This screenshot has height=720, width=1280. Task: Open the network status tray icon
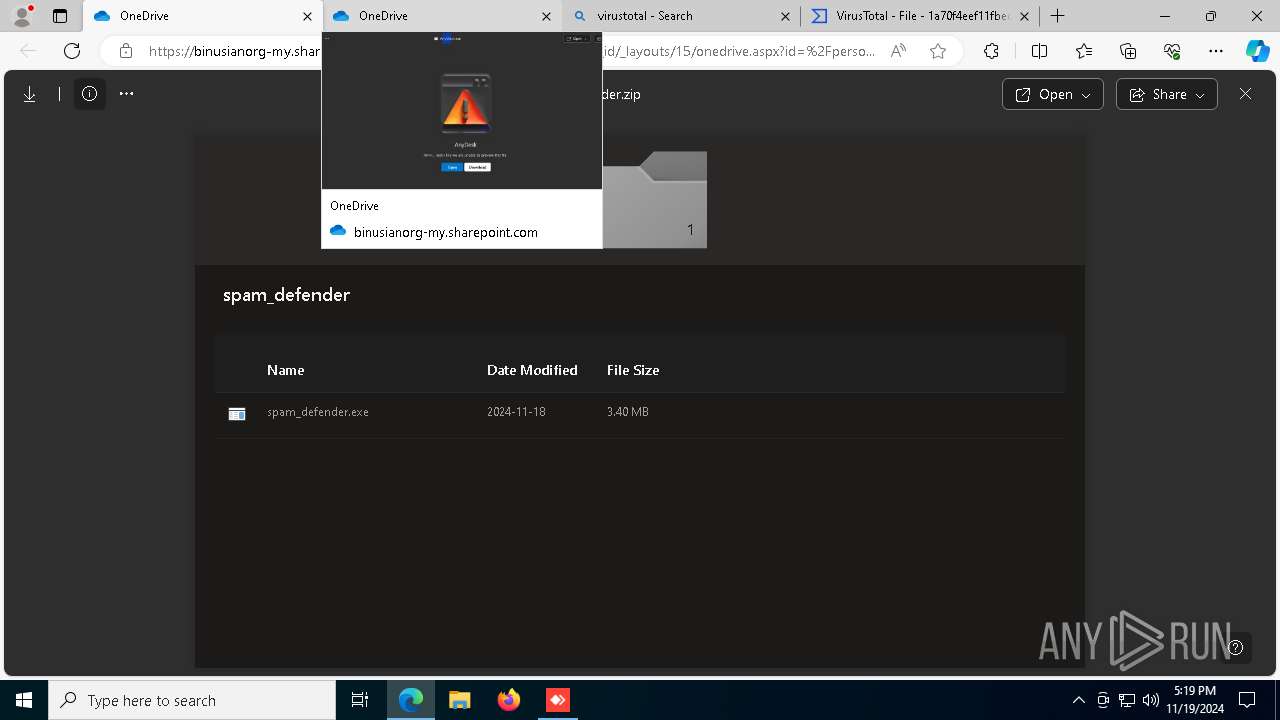[1127, 700]
